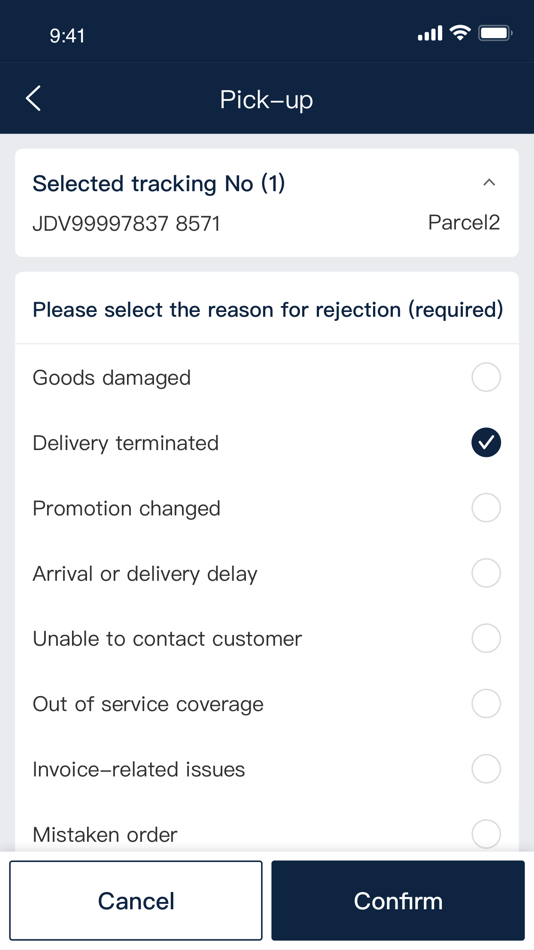Tap the Cancel button
This screenshot has height=950, width=534.
(x=136, y=900)
